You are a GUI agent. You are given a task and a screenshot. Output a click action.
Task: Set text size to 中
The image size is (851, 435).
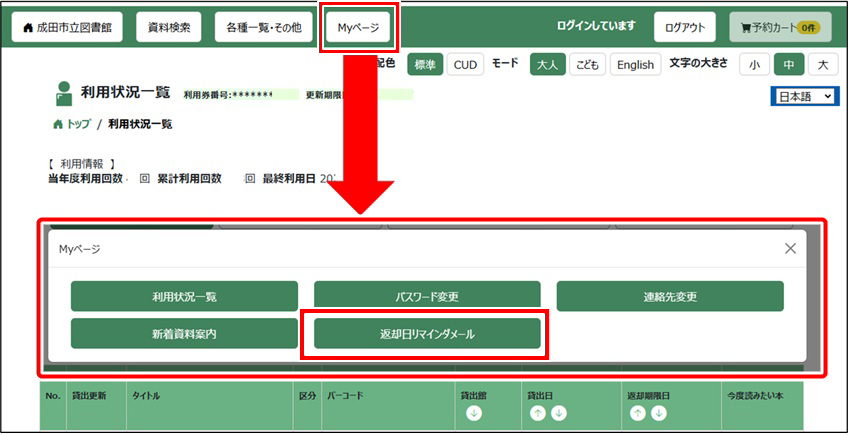pos(789,65)
